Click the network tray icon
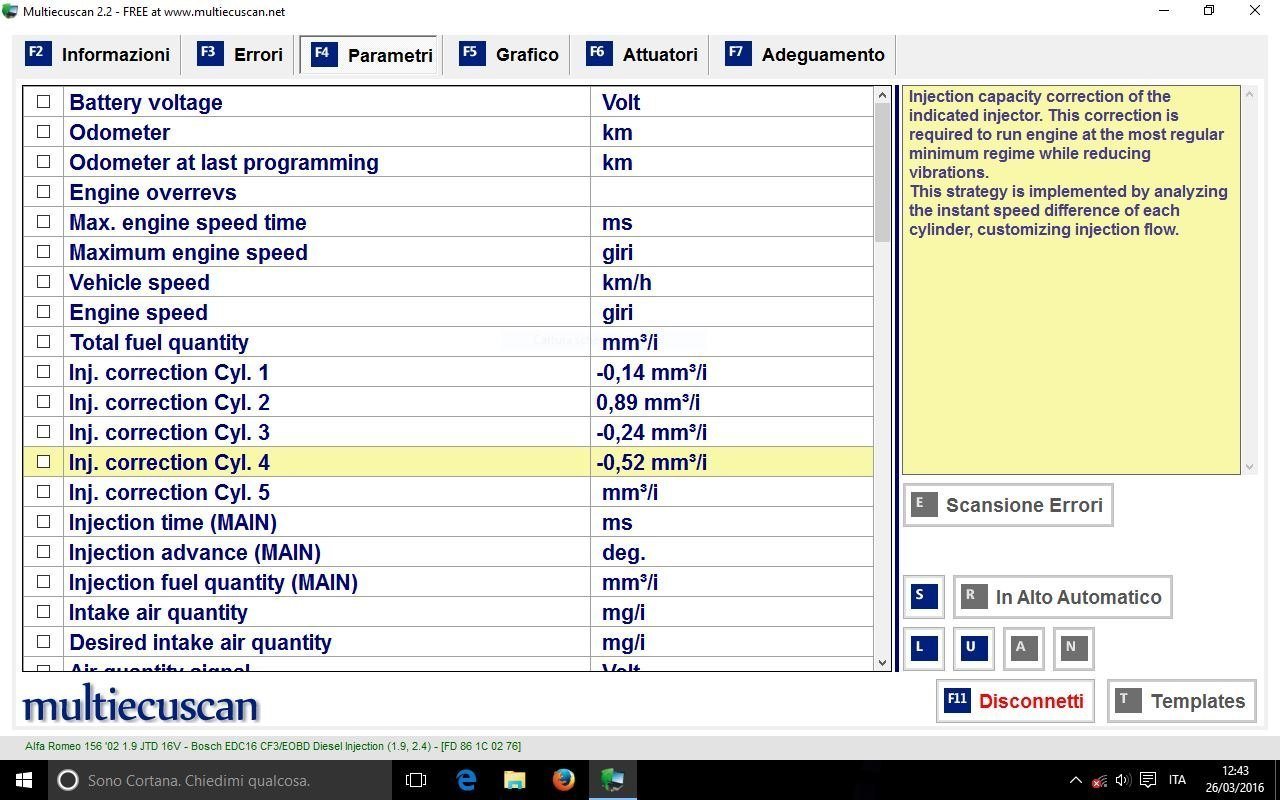This screenshot has height=800, width=1280. [1099, 780]
